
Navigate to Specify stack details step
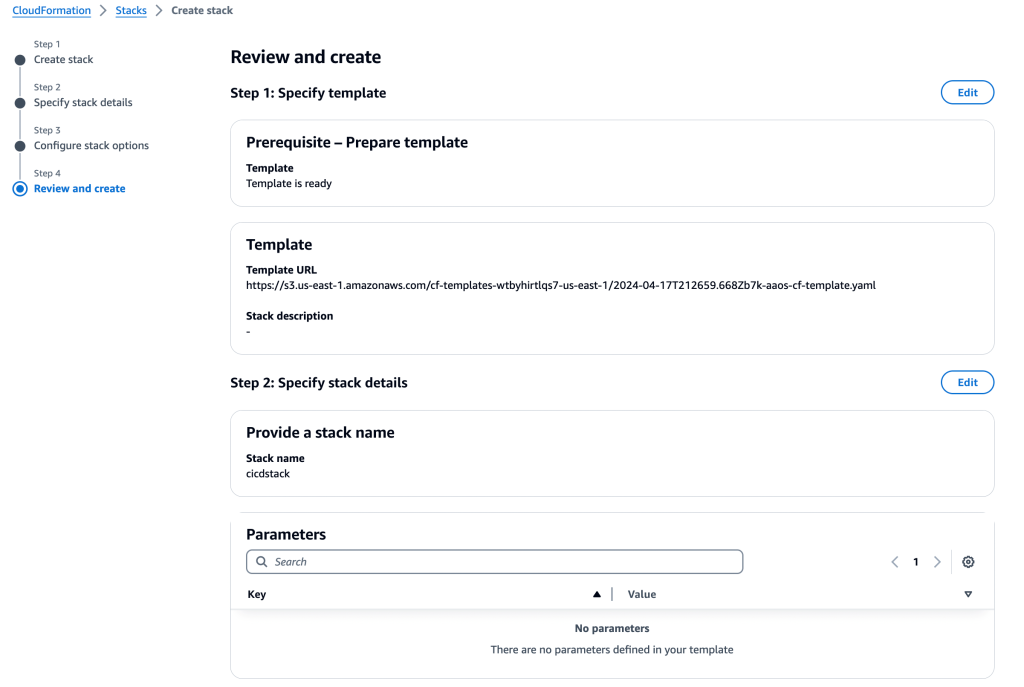(84, 103)
